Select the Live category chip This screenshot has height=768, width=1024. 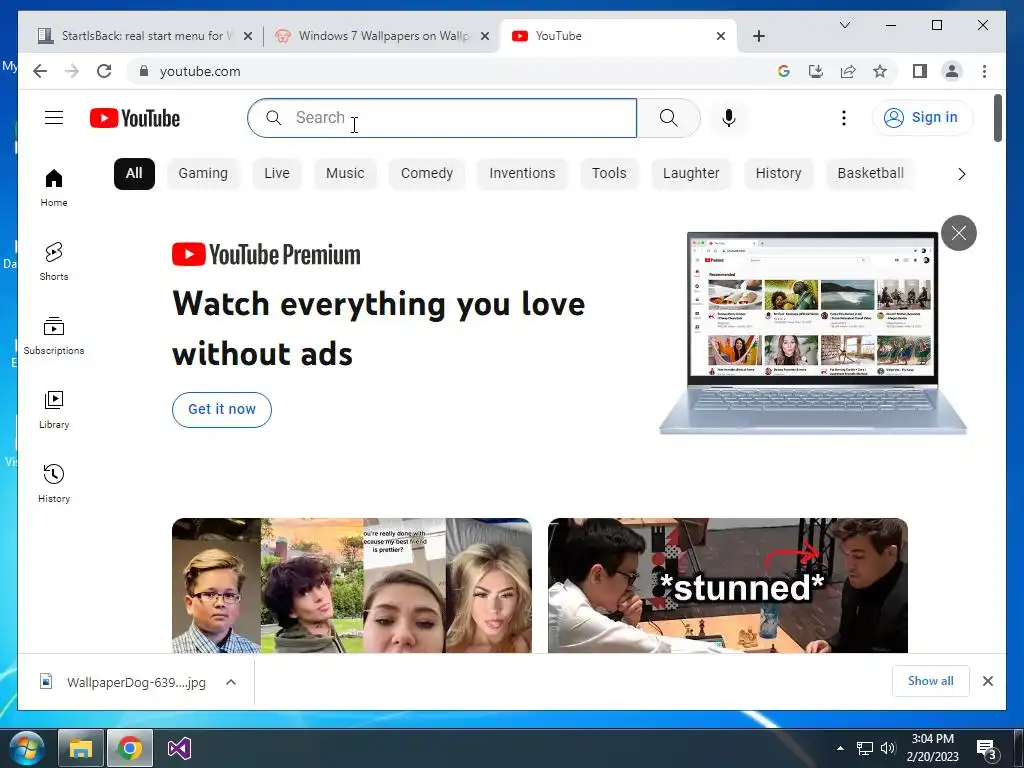pos(277,174)
